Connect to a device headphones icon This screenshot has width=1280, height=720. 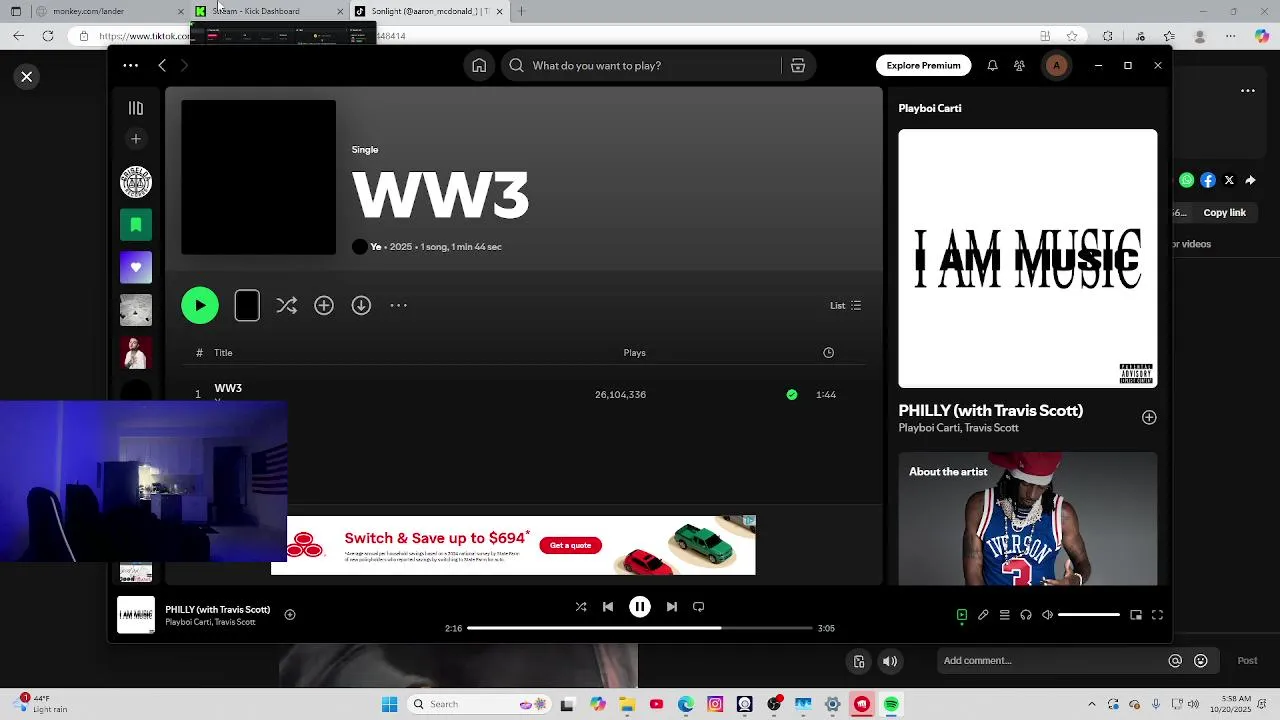point(1026,615)
